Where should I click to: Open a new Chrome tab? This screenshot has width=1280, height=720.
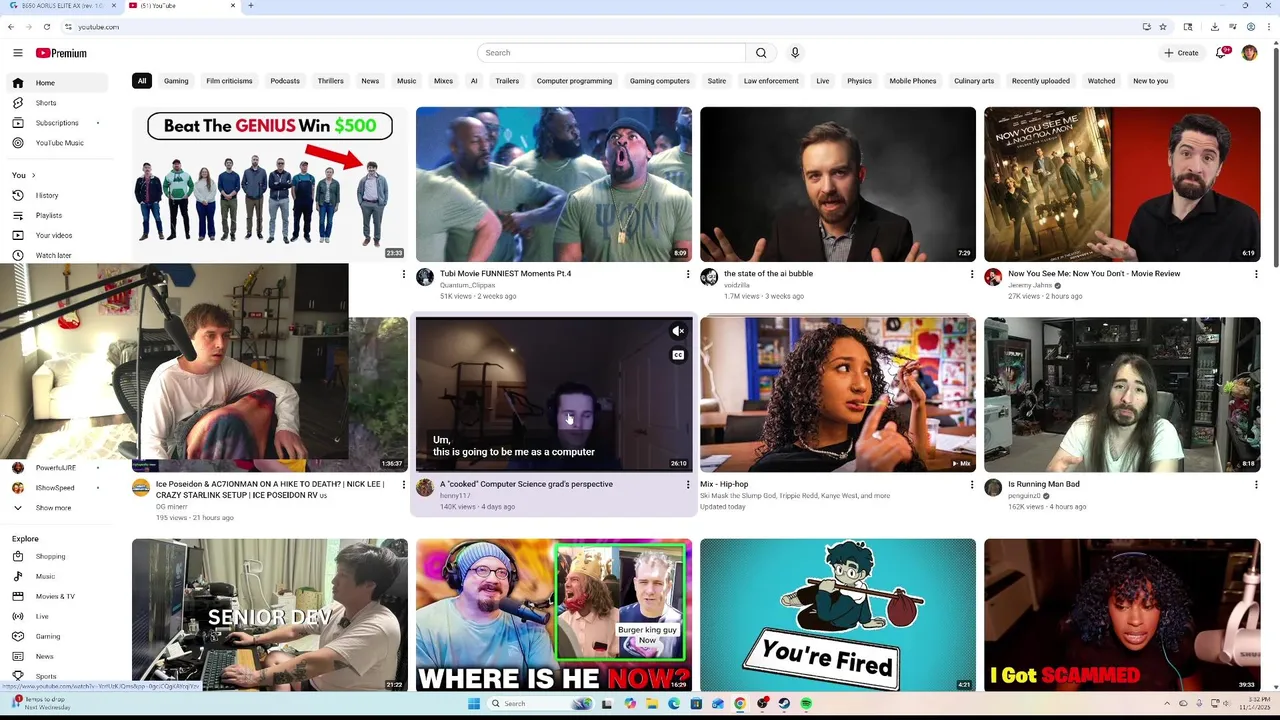tap(250, 6)
